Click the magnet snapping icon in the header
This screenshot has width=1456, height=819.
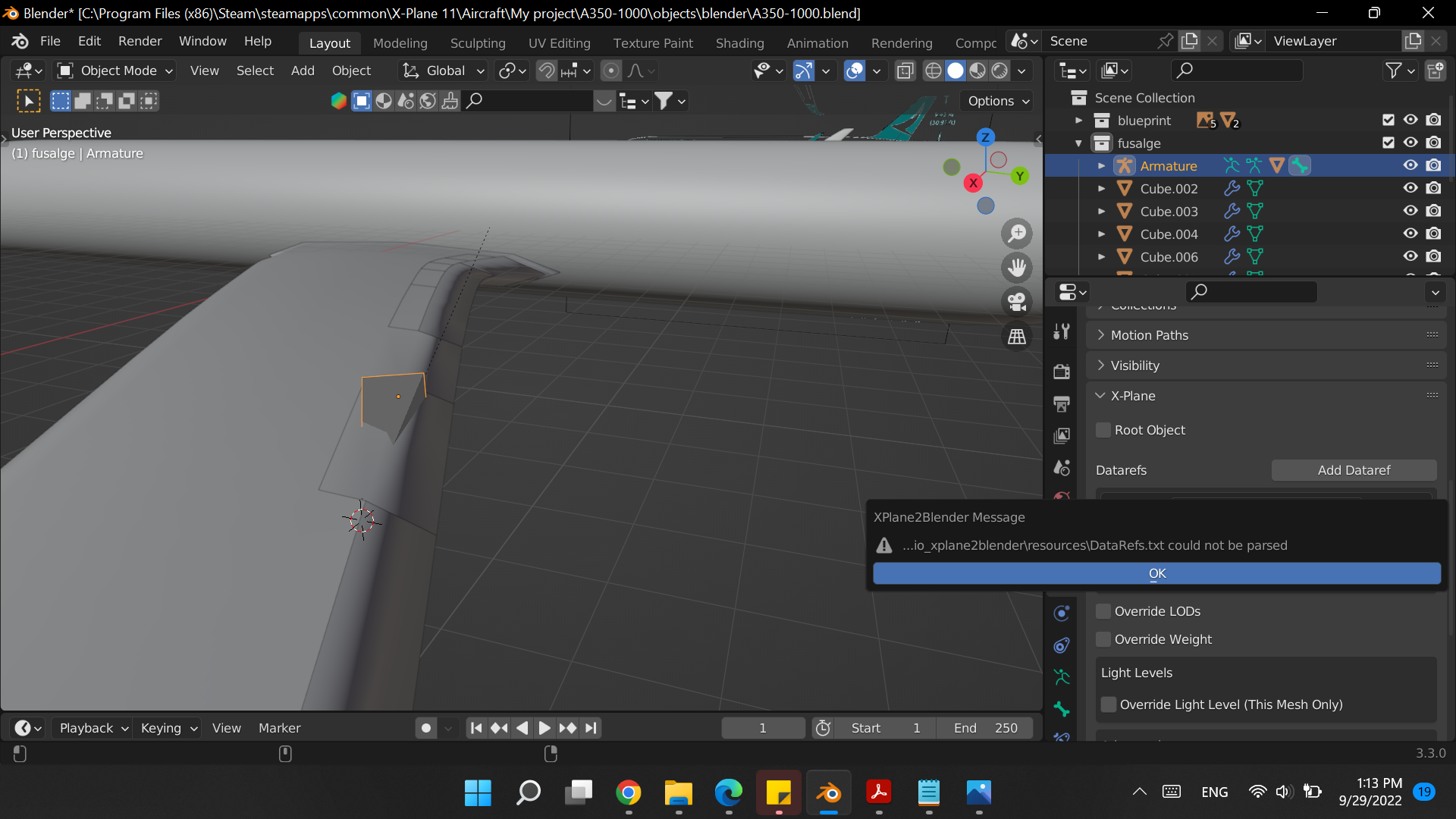pyautogui.click(x=547, y=71)
